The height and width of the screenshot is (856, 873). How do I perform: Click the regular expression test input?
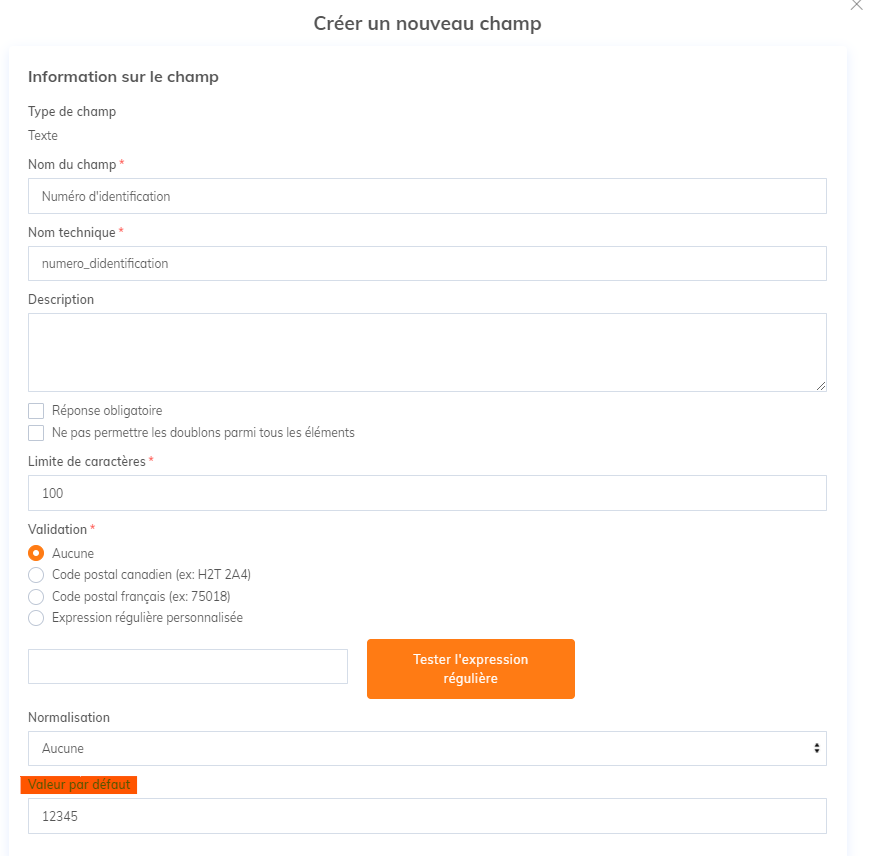[x=187, y=666]
